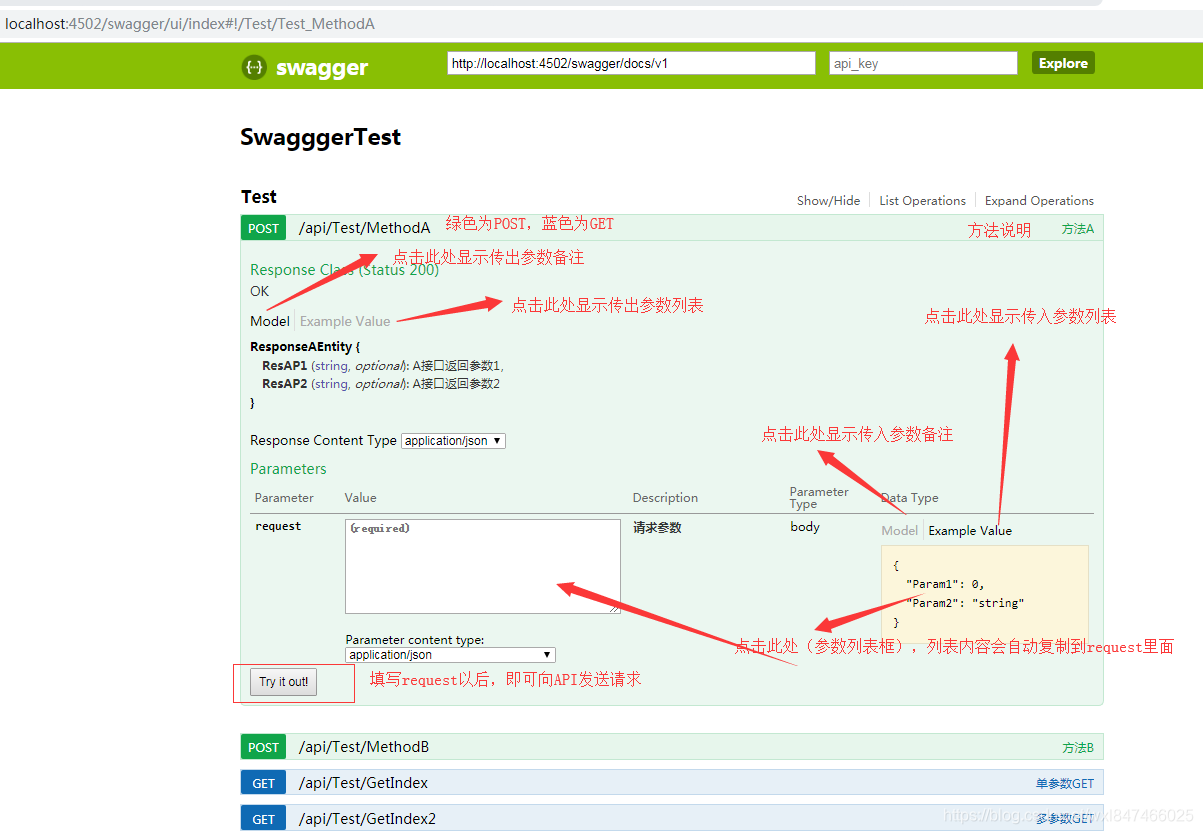The image size is (1203, 834).
Task: Expand the POST badge for /api/Test/MethodB
Action: pyautogui.click(x=263, y=747)
